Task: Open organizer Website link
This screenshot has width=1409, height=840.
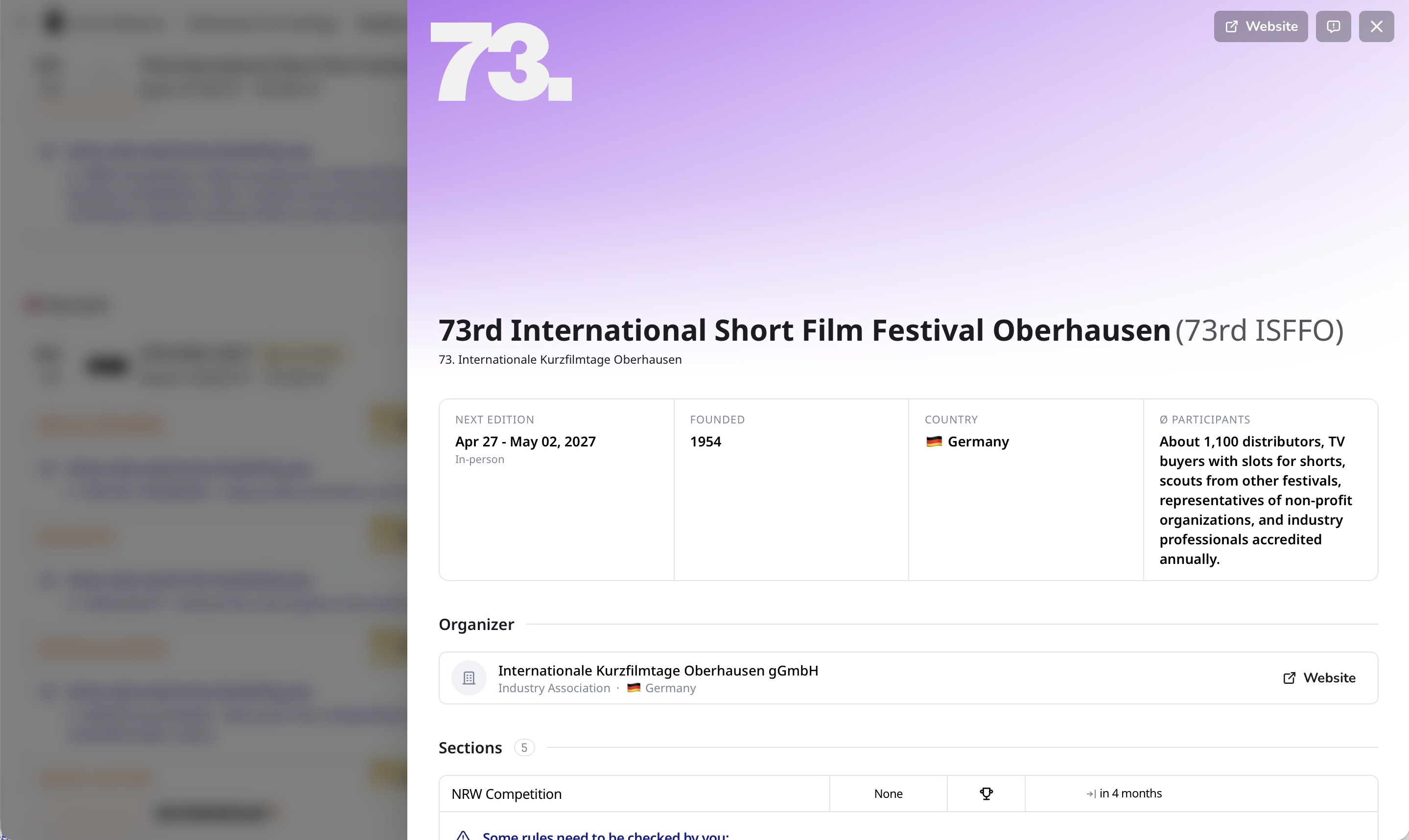Action: point(1319,677)
